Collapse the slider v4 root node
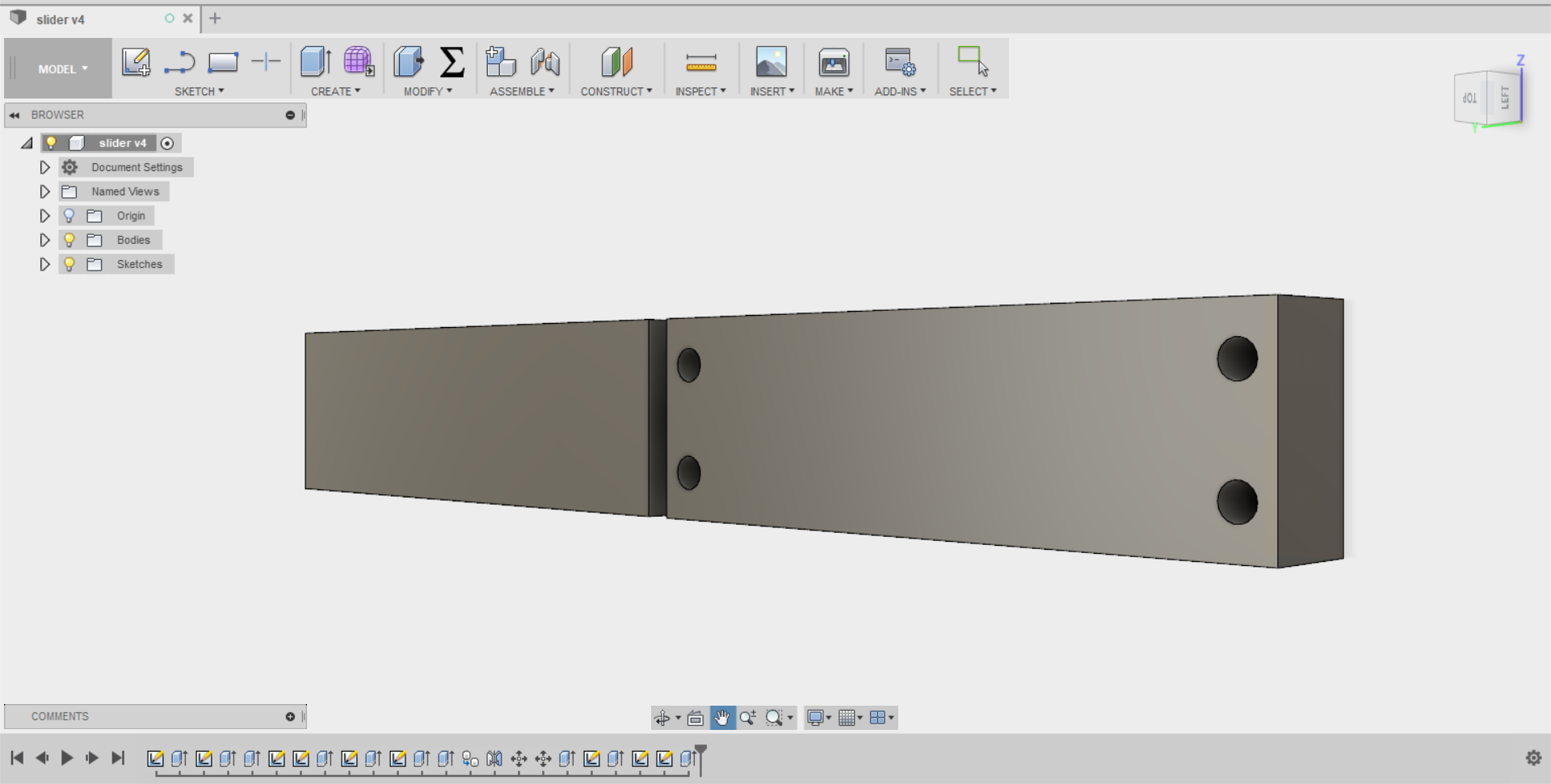1551x784 pixels. coord(27,143)
